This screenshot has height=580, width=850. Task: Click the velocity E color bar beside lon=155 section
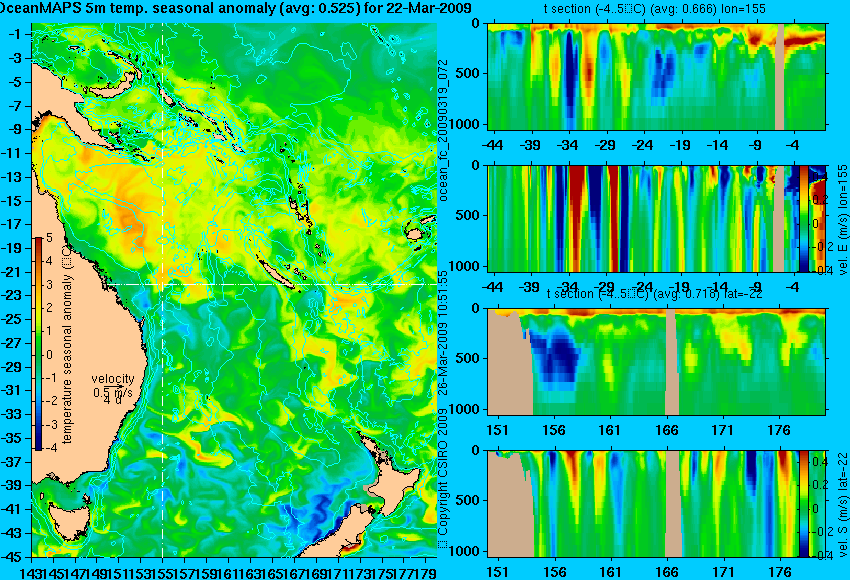tap(804, 218)
